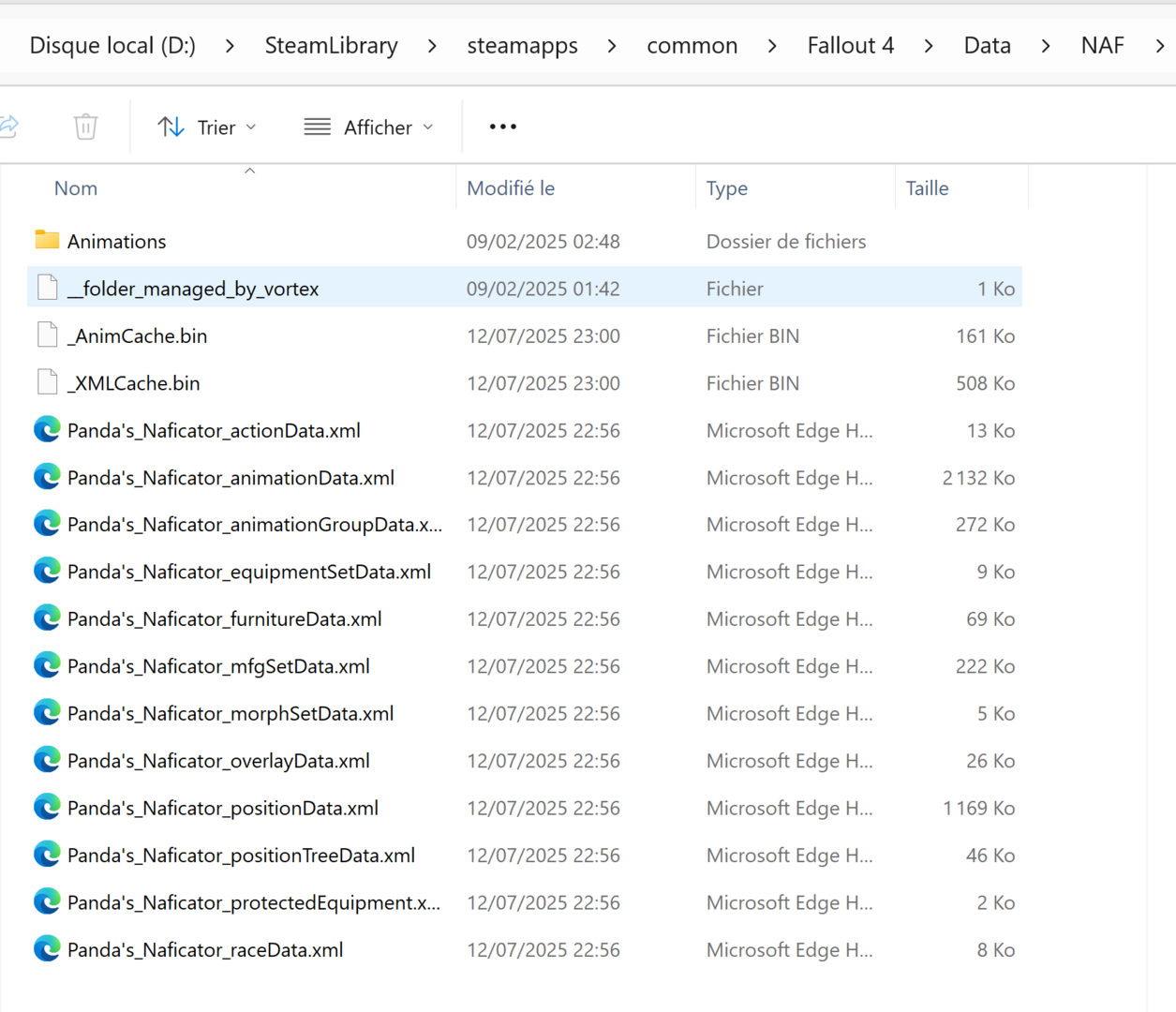
Task: Expand chevron after Fallout 4 breadcrumb
Action: (929, 46)
